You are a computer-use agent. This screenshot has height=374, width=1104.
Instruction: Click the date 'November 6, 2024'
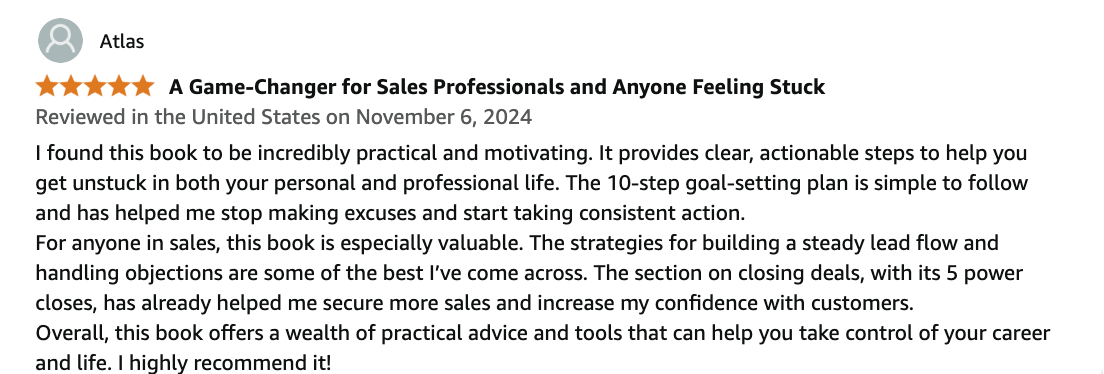(x=444, y=116)
